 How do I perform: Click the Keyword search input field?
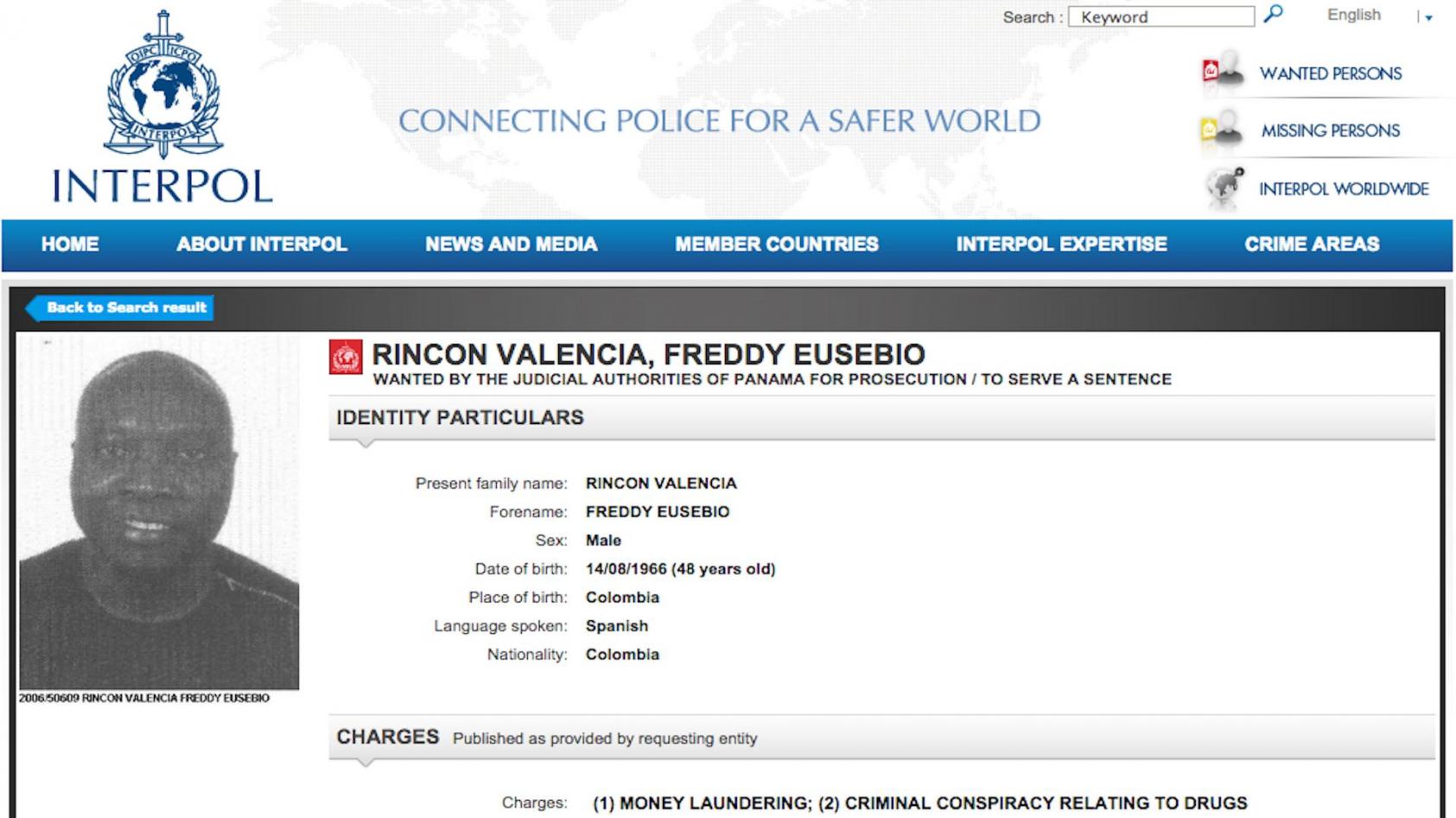pos(1160,16)
